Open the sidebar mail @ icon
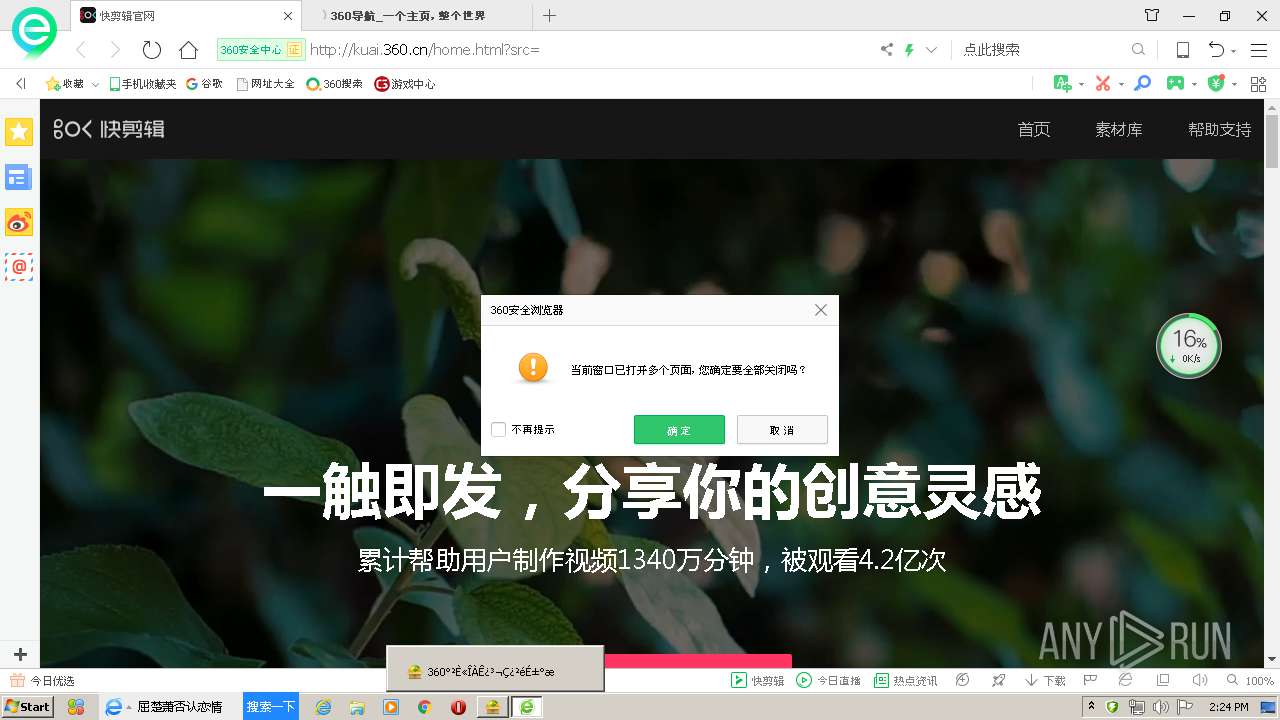 19,267
